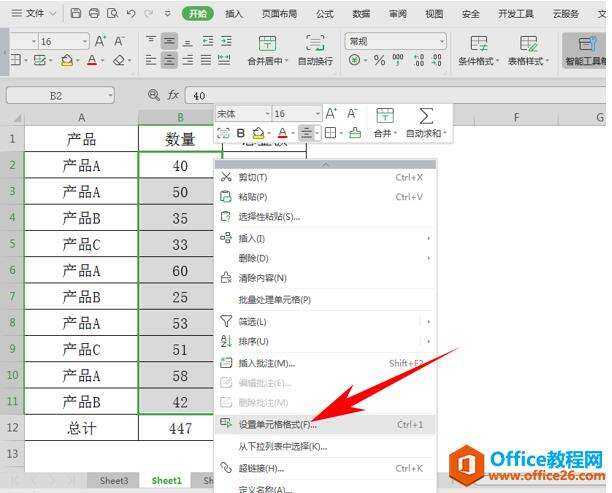This screenshot has width=612, height=493.
Task: Open the 文件 menu dropdown
Action: [x=34, y=14]
